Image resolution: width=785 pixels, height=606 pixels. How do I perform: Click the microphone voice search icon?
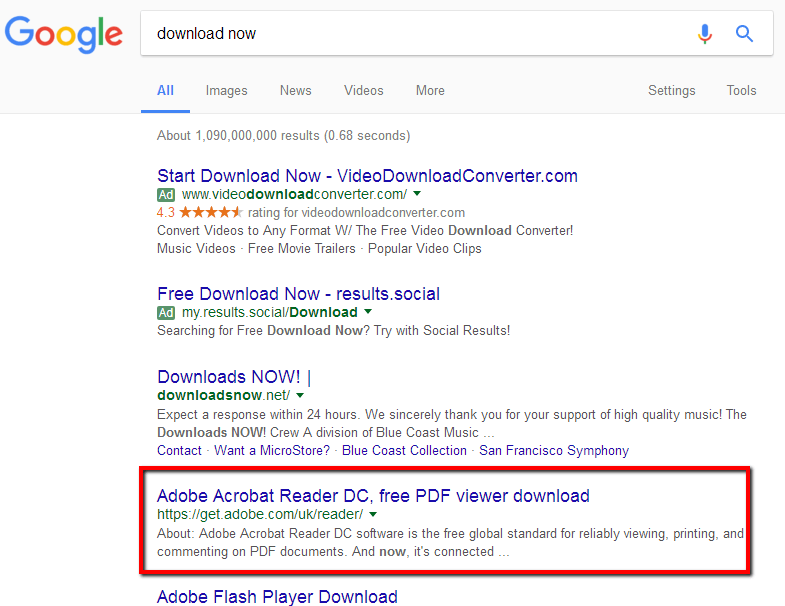tap(705, 34)
